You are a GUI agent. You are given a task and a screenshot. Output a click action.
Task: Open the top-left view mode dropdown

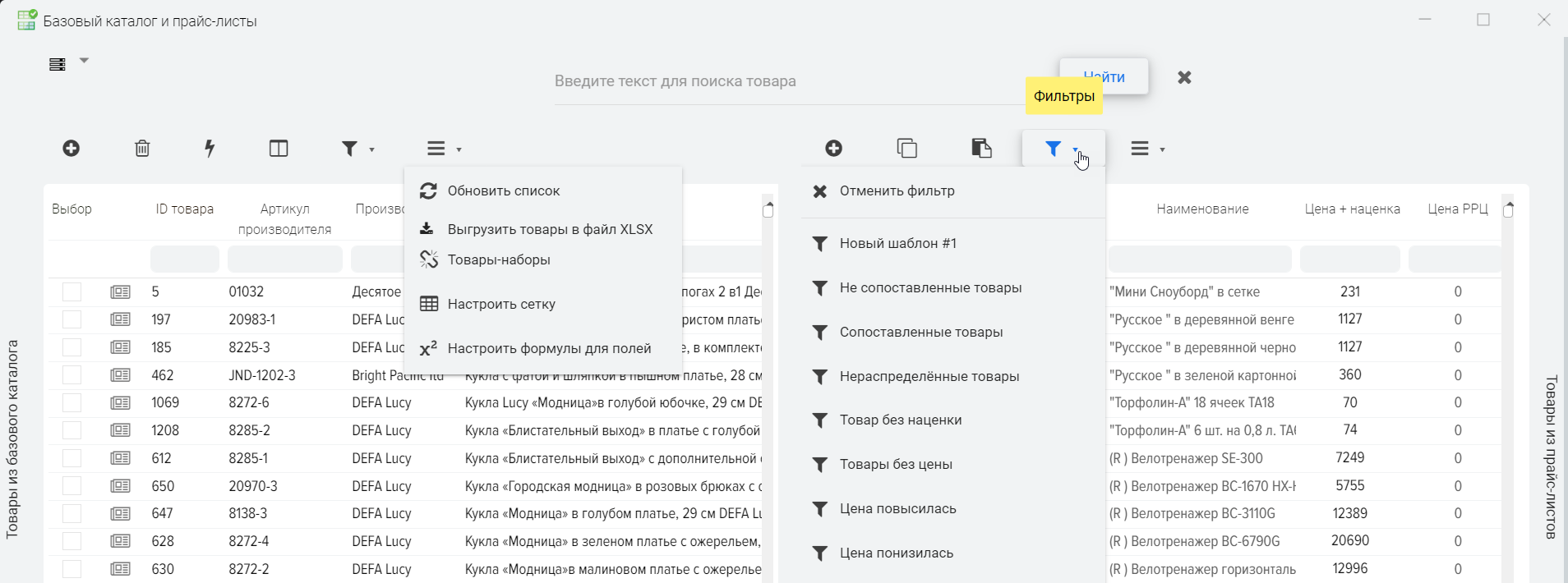point(67,63)
